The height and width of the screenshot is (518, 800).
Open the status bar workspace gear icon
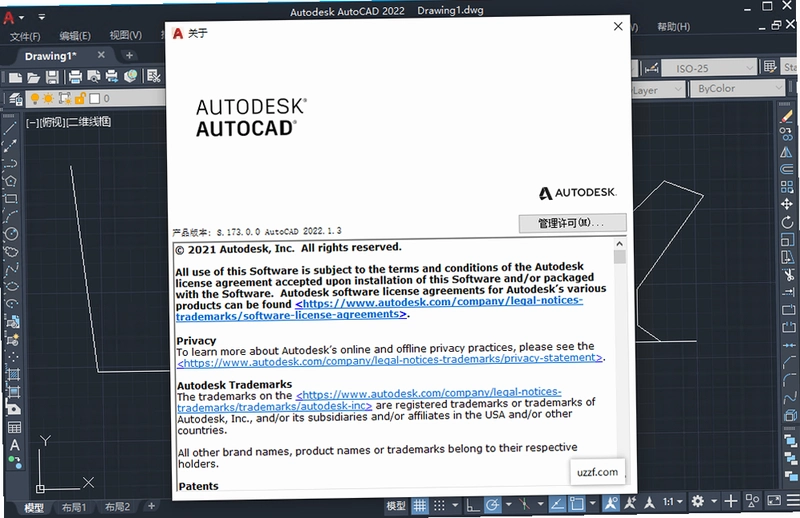(697, 502)
